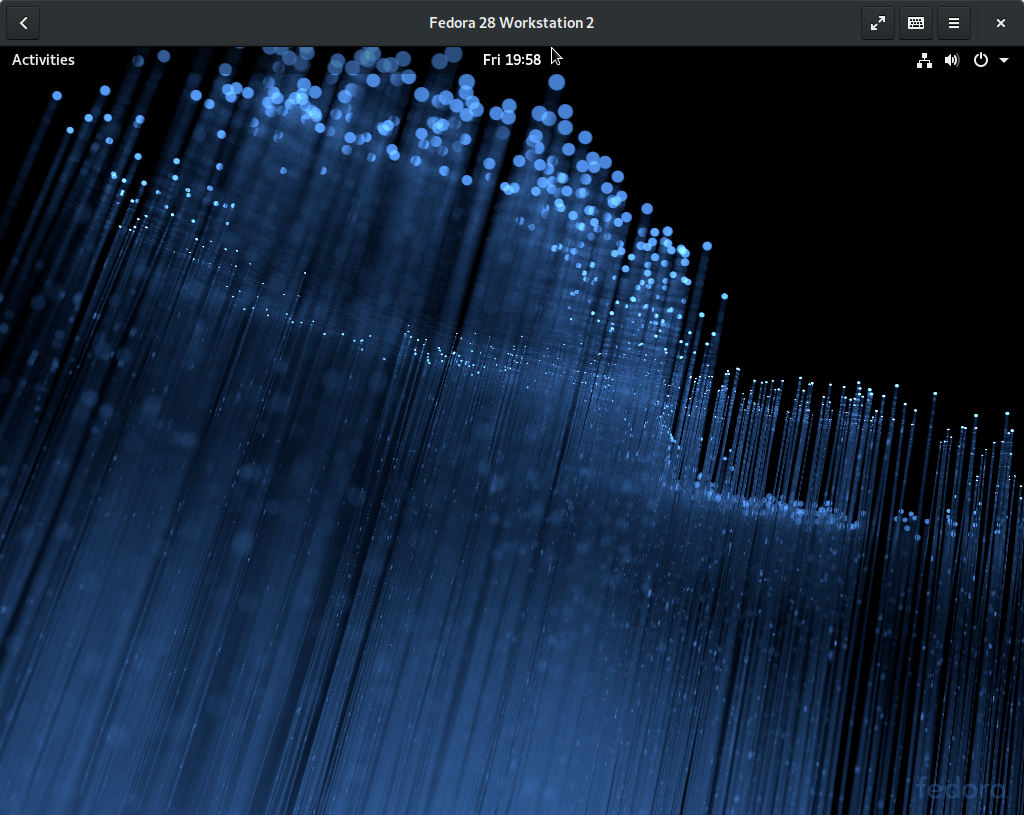The height and width of the screenshot is (815, 1024).
Task: Click the Fri 19:58 clock
Action: (511, 60)
